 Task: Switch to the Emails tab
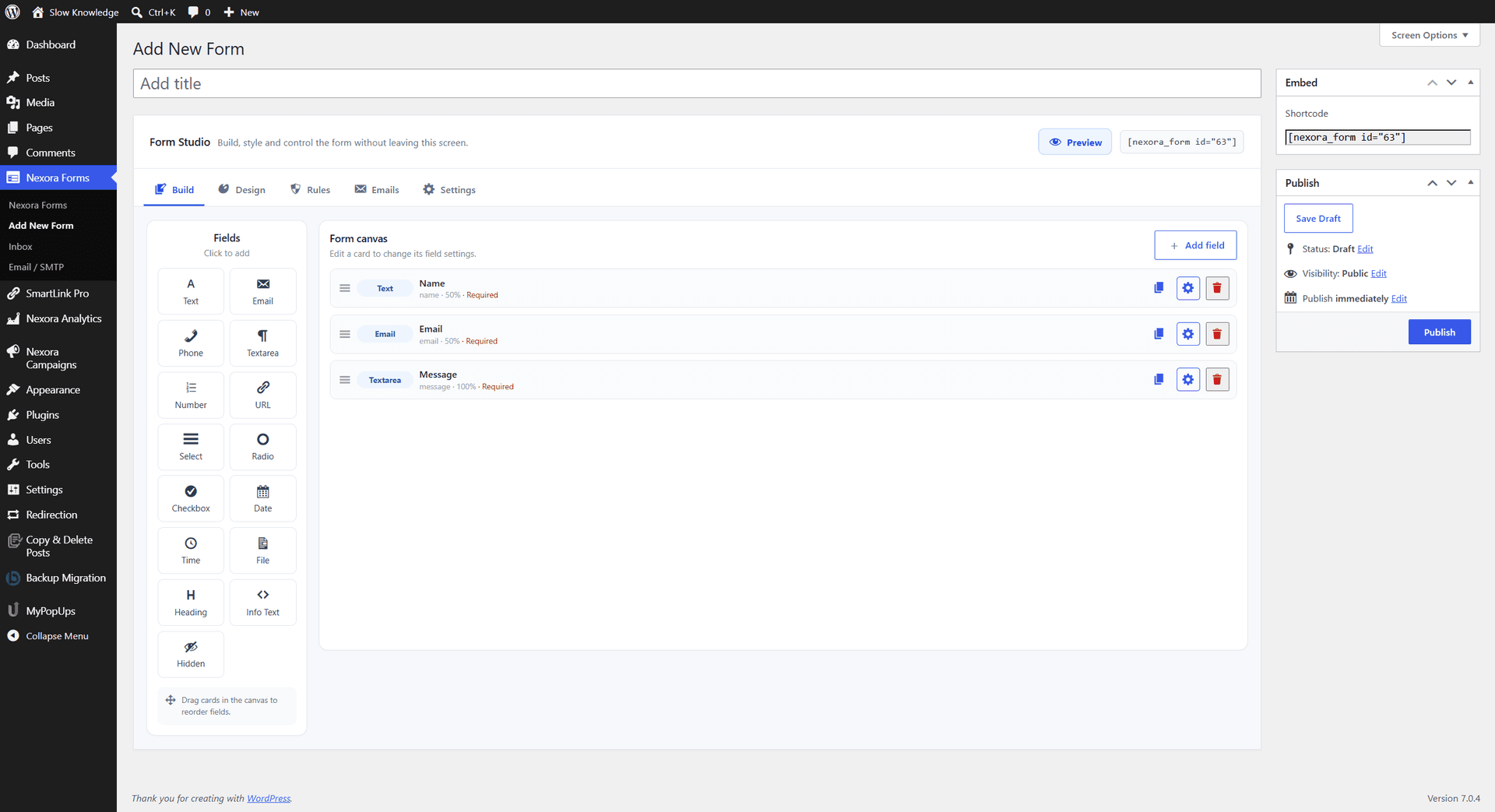point(377,189)
